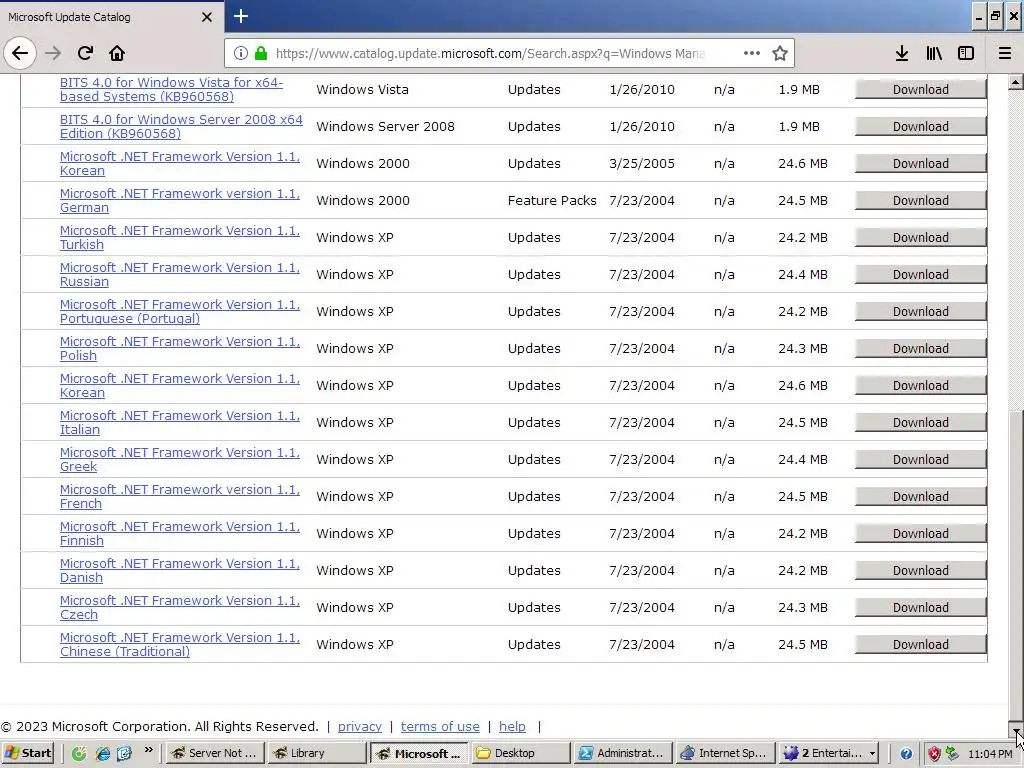The height and width of the screenshot is (768, 1024).
Task: Expand quick launch overflow chevron
Action: 148,749
